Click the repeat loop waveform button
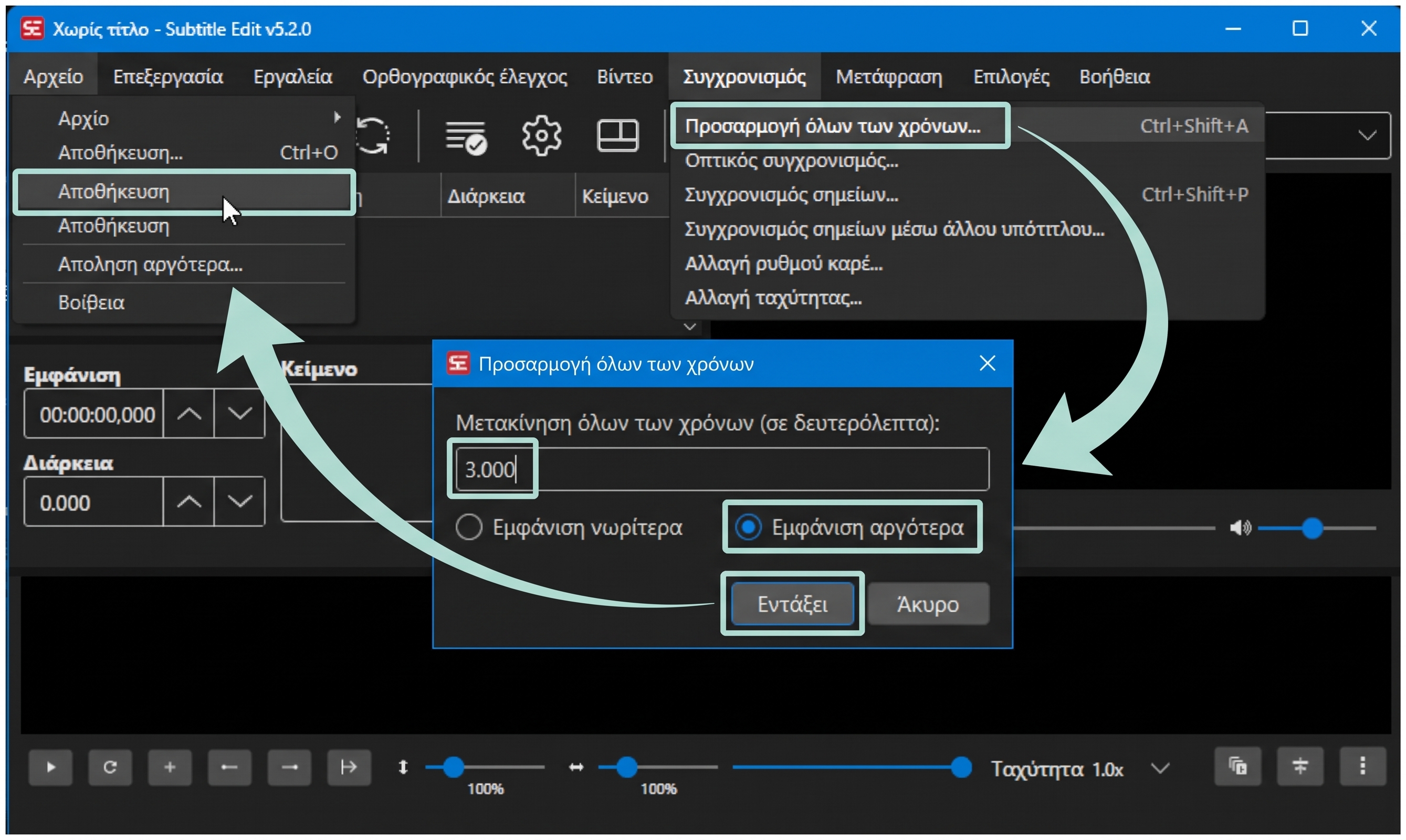 coord(110,768)
